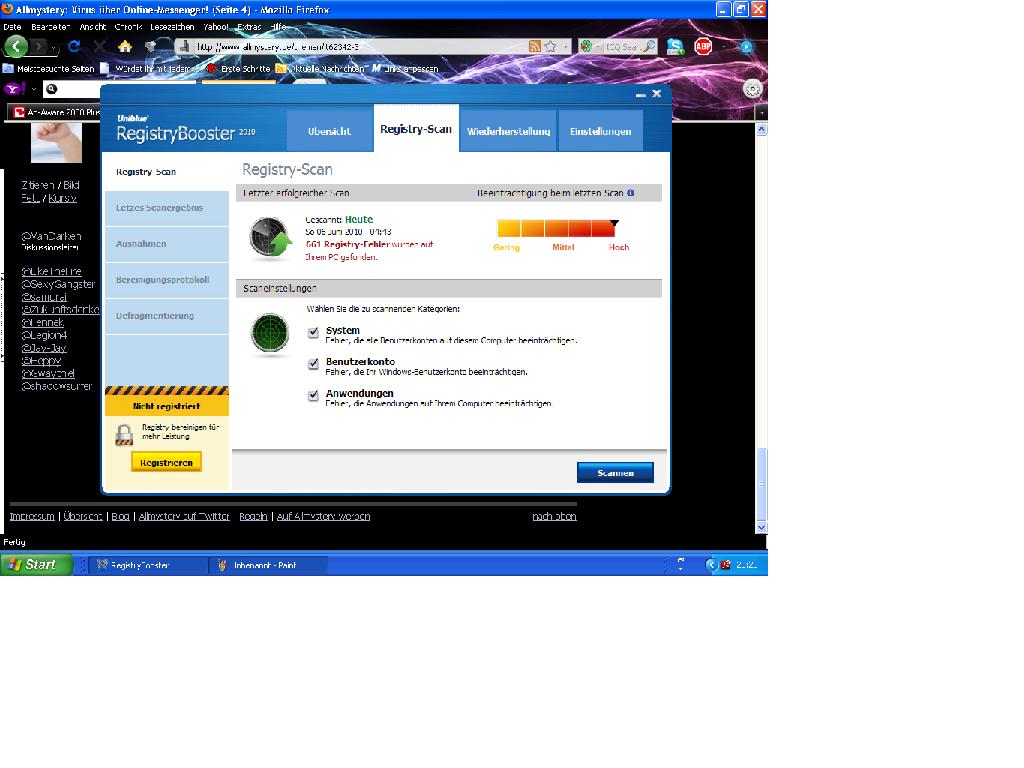Reload the page in Firefox
Image resolution: width=1024 pixels, height=768 pixels.
[x=74, y=46]
